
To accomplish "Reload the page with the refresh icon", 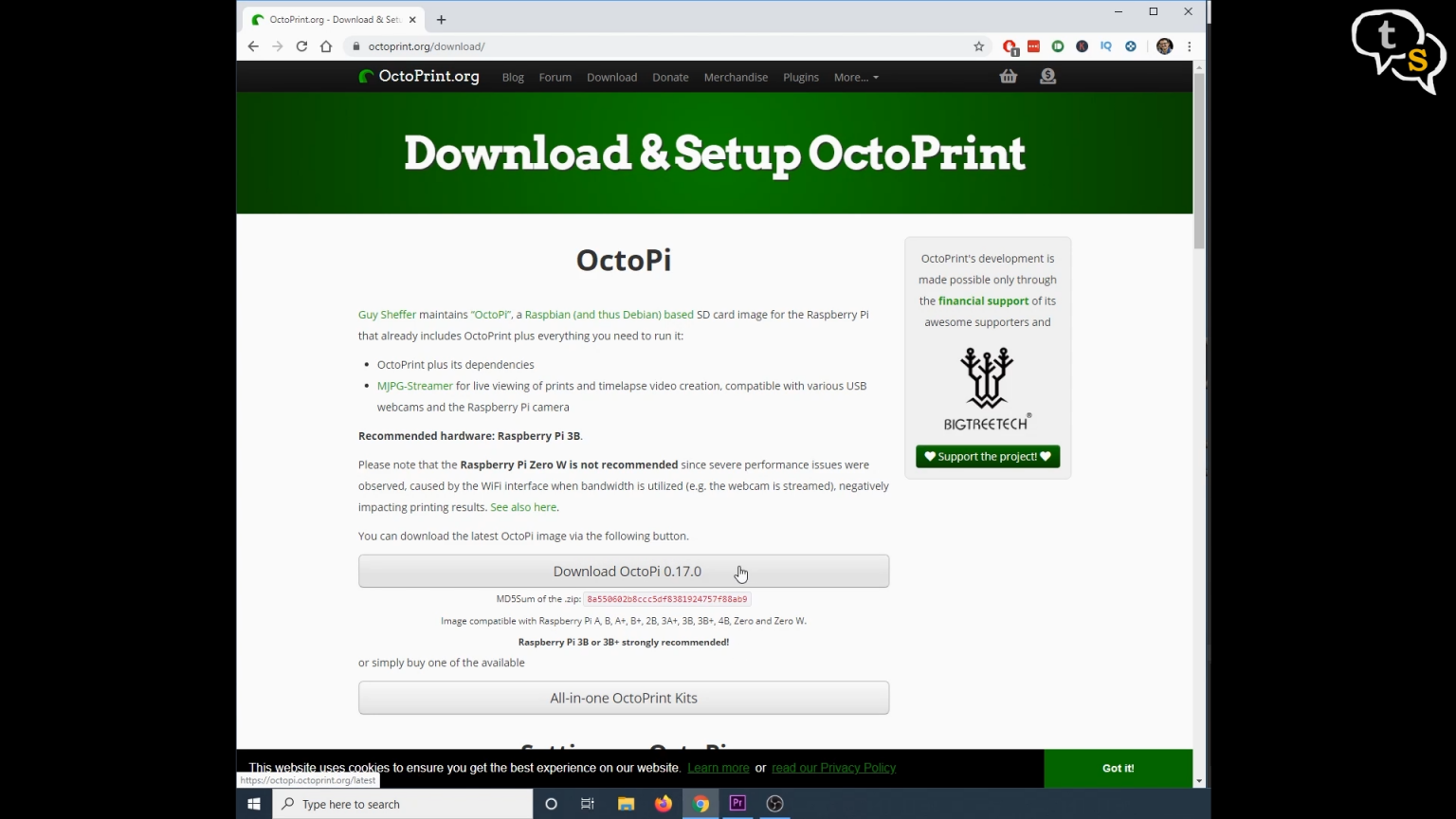I will 301,45.
